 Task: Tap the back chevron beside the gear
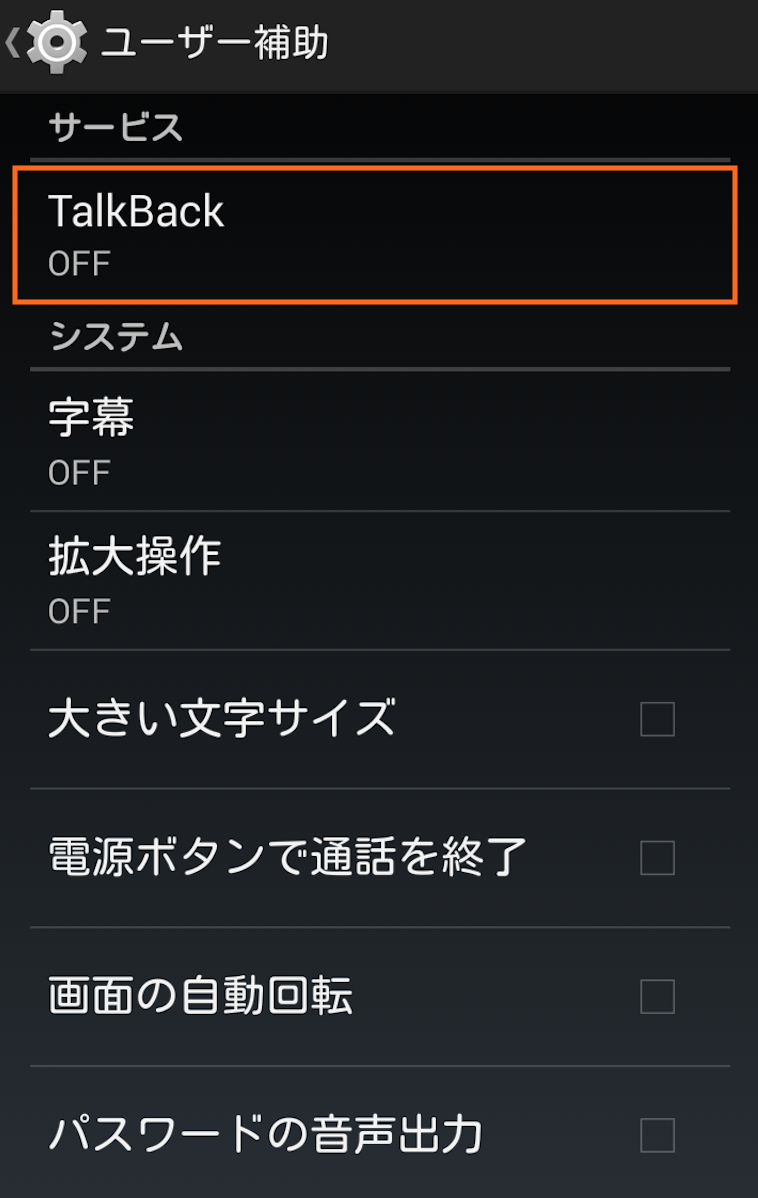click(x=13, y=43)
